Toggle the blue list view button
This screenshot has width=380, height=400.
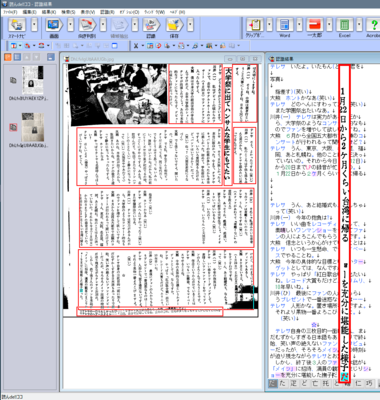[17, 57]
